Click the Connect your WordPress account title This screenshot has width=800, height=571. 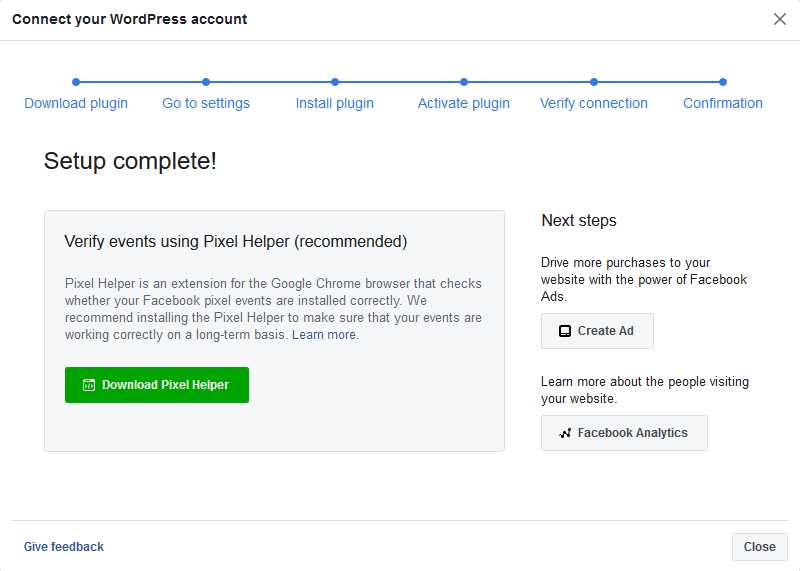(130, 19)
